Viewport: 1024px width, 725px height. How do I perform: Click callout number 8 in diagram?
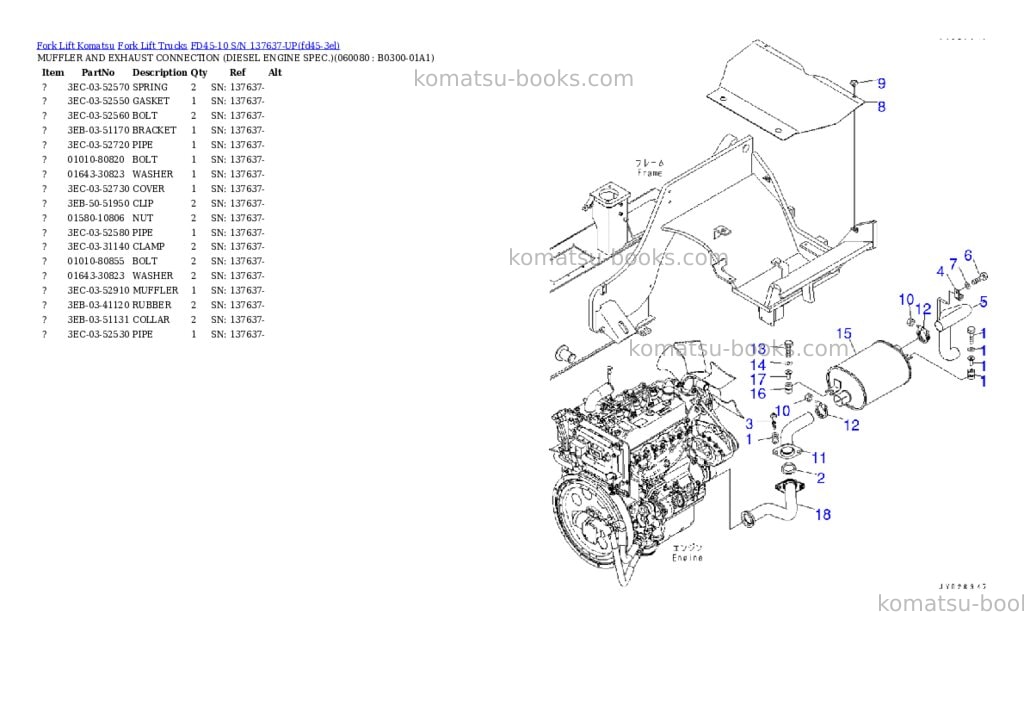pyautogui.click(x=882, y=106)
